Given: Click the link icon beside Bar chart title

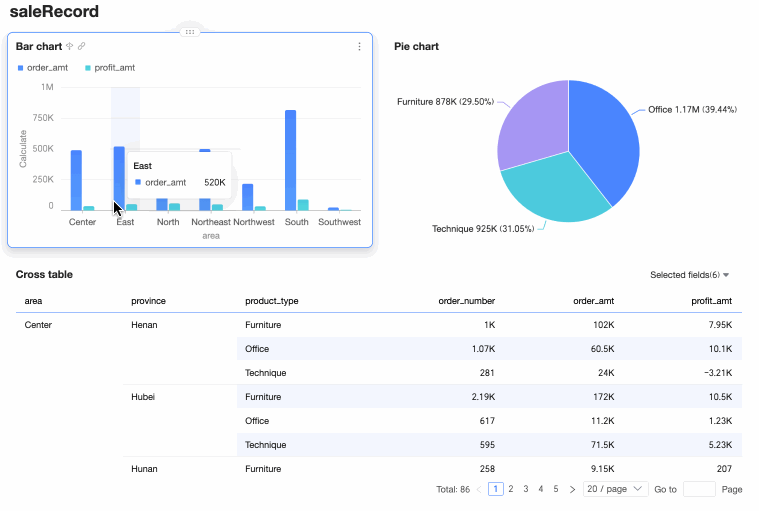Looking at the screenshot, I should [82, 46].
